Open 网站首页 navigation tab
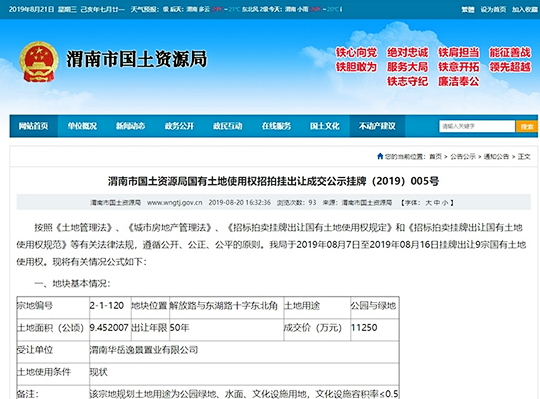This screenshot has width=540, height=399. 33,126
